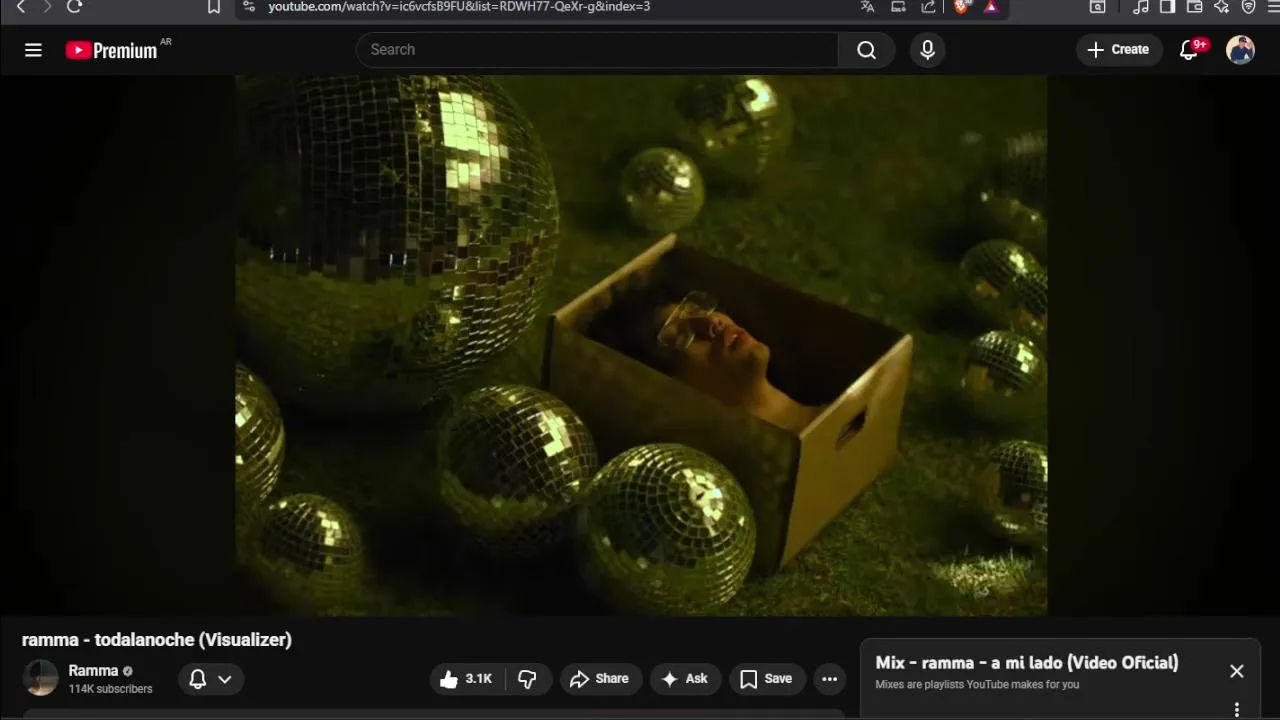1280x720 pixels.
Task: Open Mix - ramma - a mi lado playlist title
Action: 1027,663
